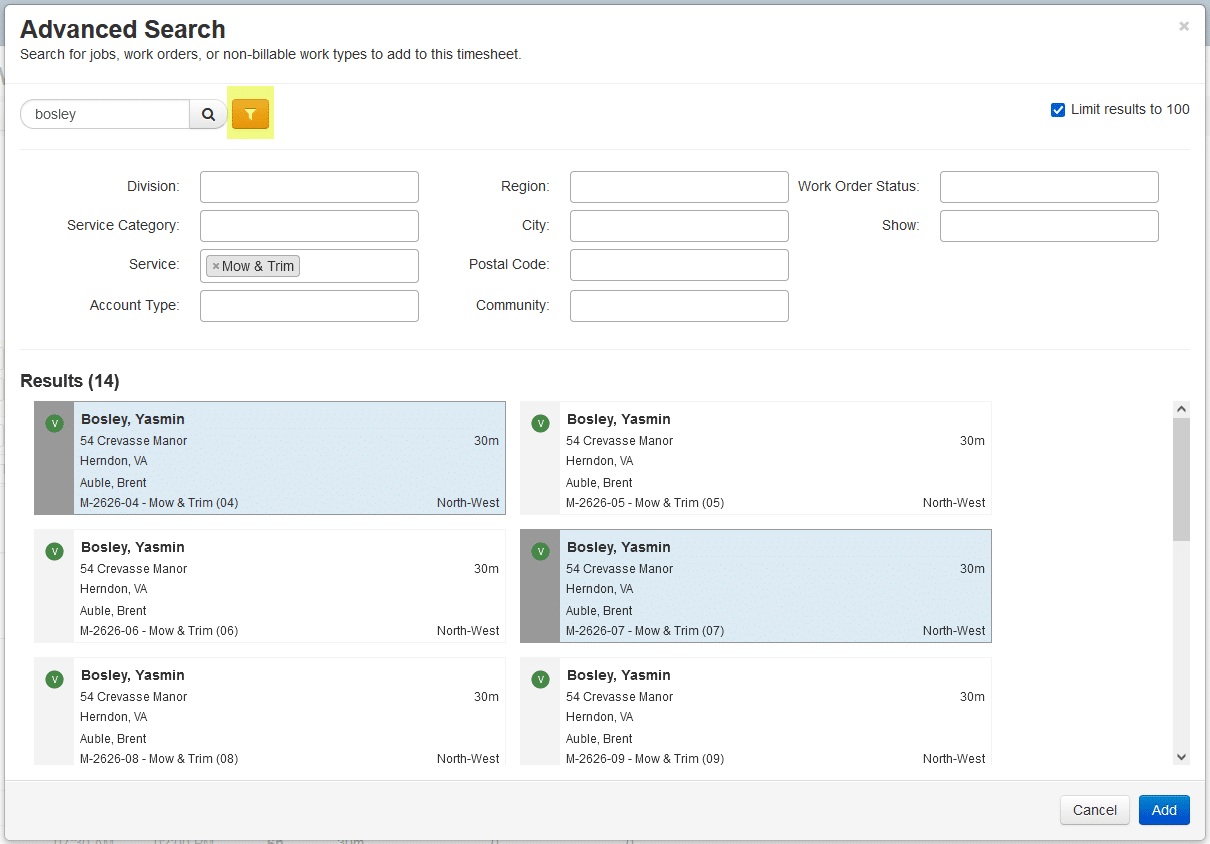Viewport: 1210px width, 844px height.
Task: Click the search magnifier button
Action: (208, 114)
